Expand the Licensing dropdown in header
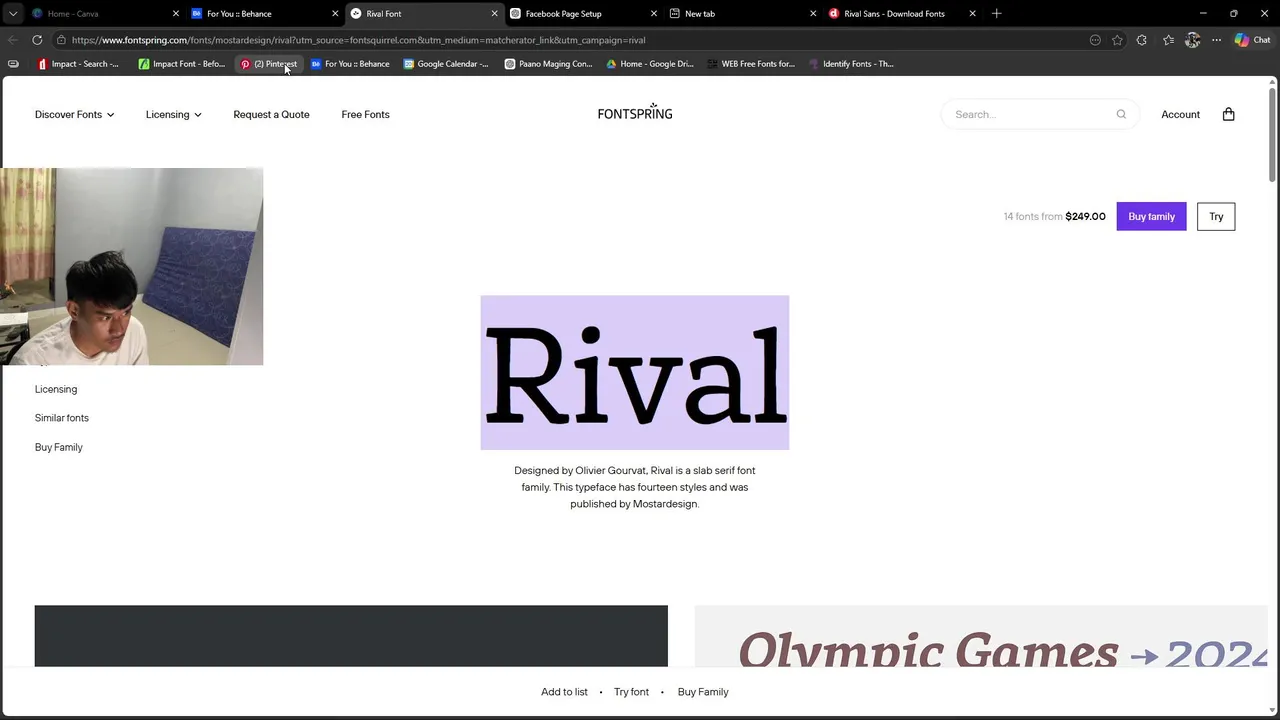This screenshot has height=720, width=1280. (x=173, y=114)
